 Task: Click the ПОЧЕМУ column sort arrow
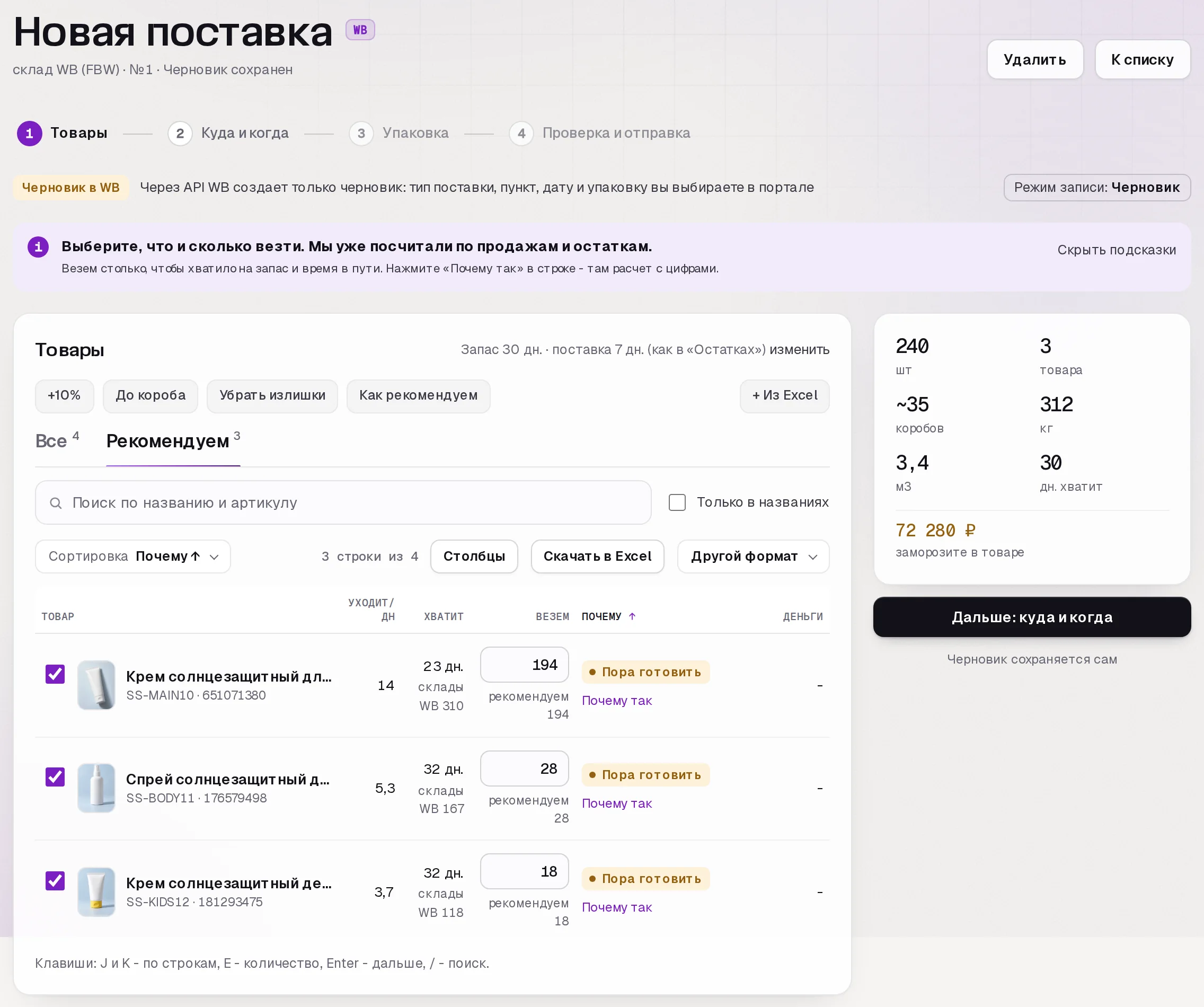click(x=632, y=616)
